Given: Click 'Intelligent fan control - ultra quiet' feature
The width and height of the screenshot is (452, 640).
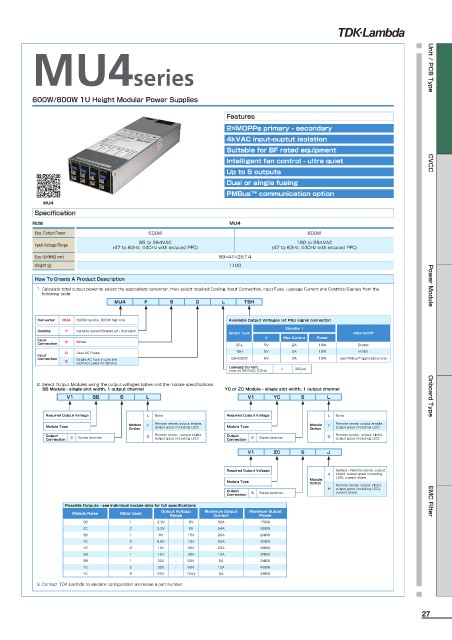Looking at the screenshot, I should (x=309, y=161).
